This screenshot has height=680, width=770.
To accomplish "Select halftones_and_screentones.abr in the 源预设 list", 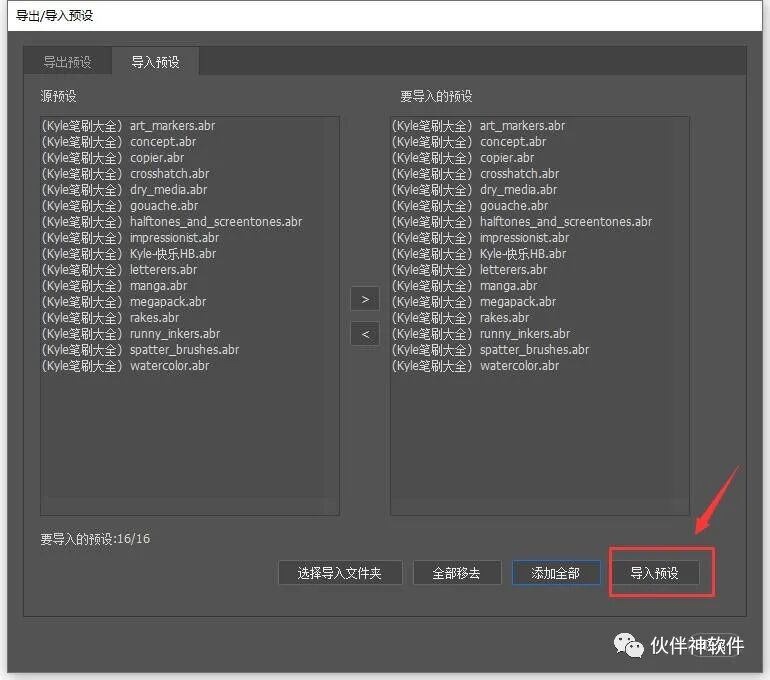I will coord(172,222).
